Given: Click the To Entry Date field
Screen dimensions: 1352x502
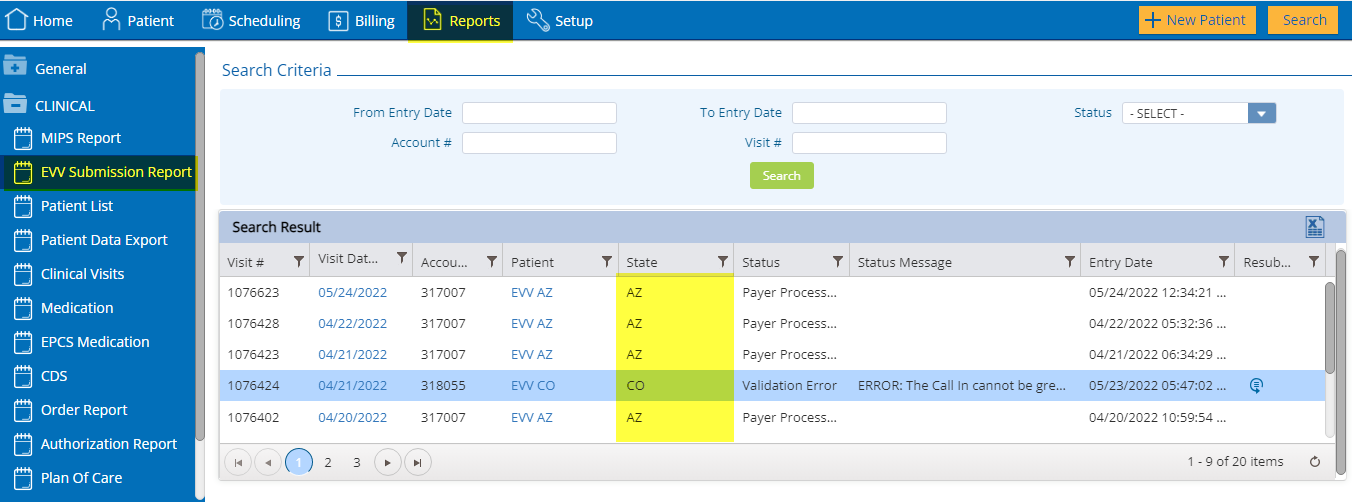Looking at the screenshot, I should 869,113.
